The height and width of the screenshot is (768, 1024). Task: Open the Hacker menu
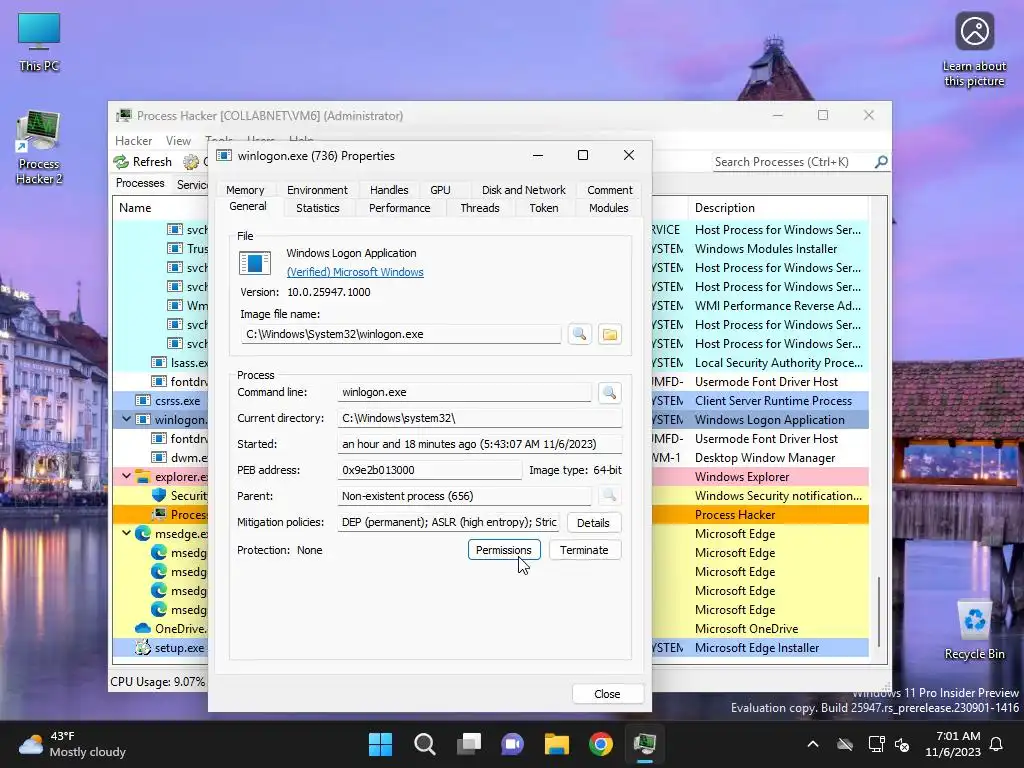point(134,141)
